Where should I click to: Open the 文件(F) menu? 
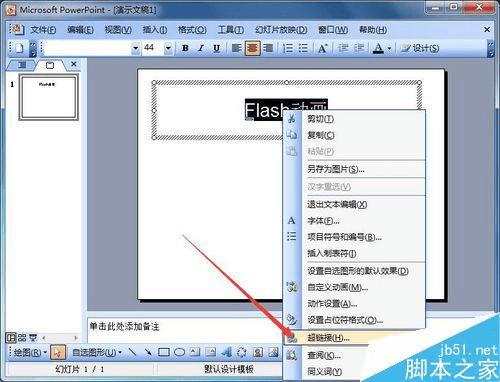[x=43, y=30]
